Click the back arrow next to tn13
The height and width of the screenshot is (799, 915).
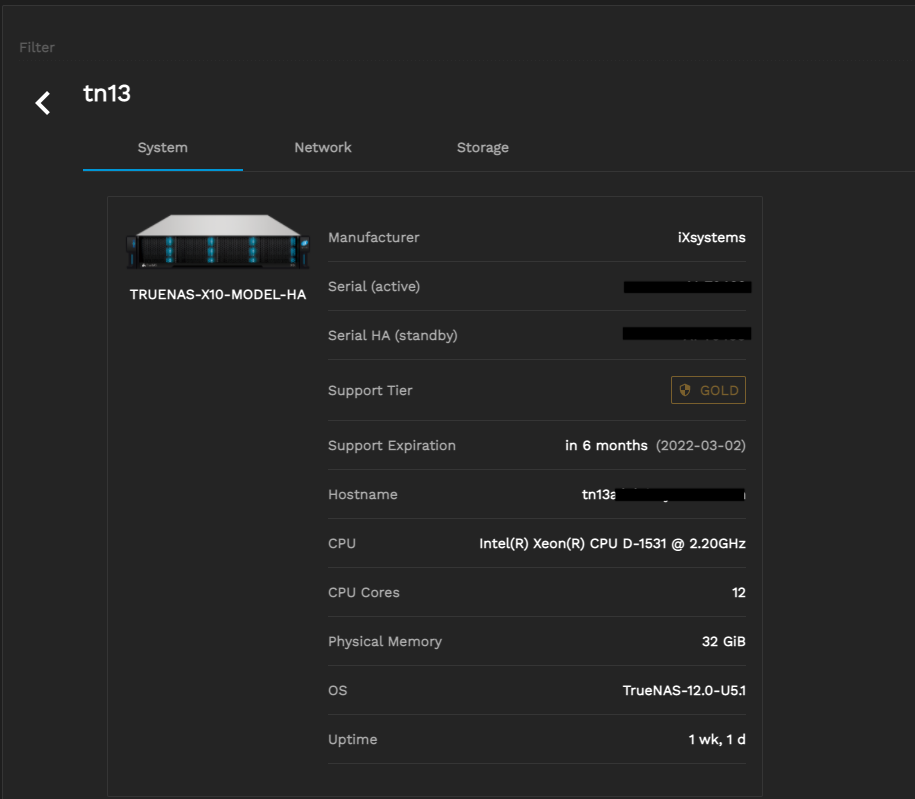[43, 102]
